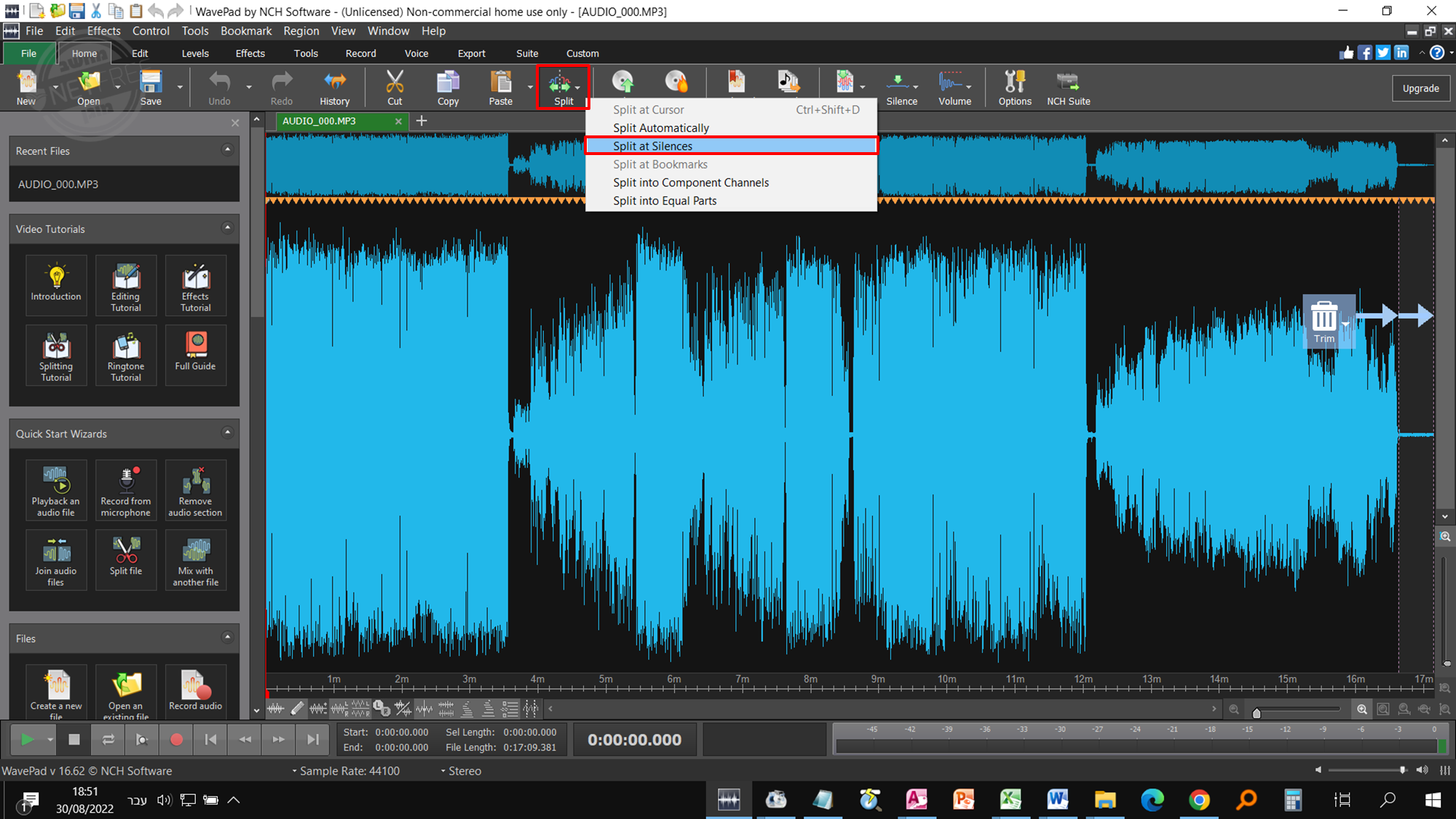Click the Silence toolbar icon
The width and height of the screenshot is (1456, 819).
click(x=901, y=87)
